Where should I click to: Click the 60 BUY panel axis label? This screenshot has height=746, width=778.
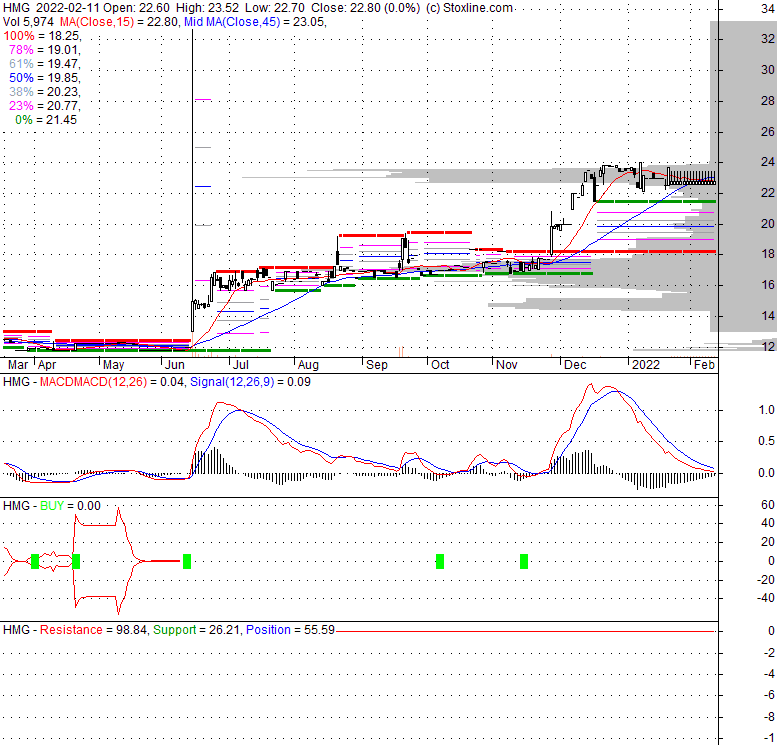point(768,505)
